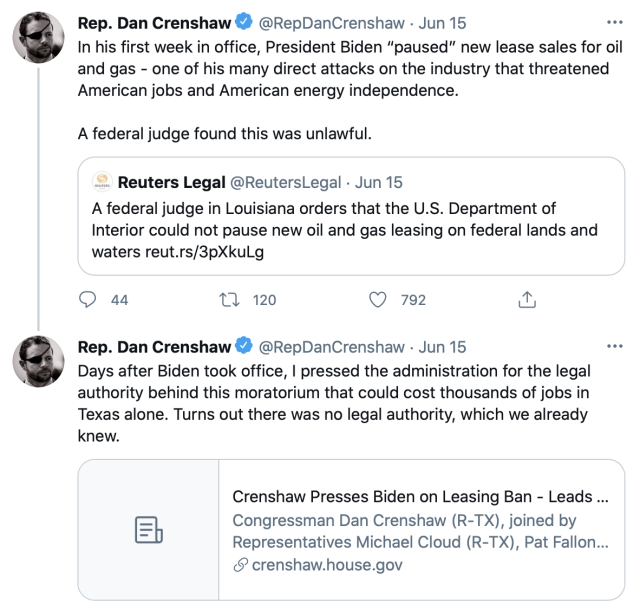Screen dimensions: 640x610
Task: Click Jun 15 timestamp on second tweet
Action: (444, 347)
